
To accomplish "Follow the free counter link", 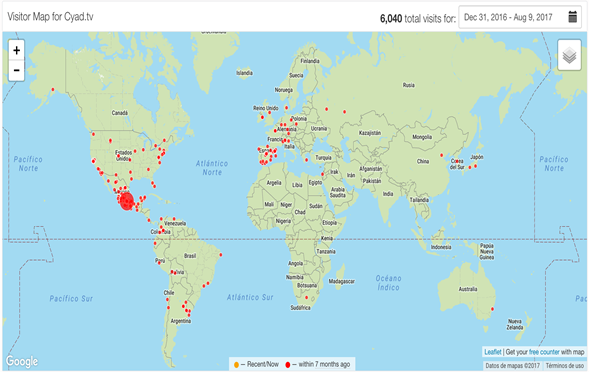I will (544, 352).
